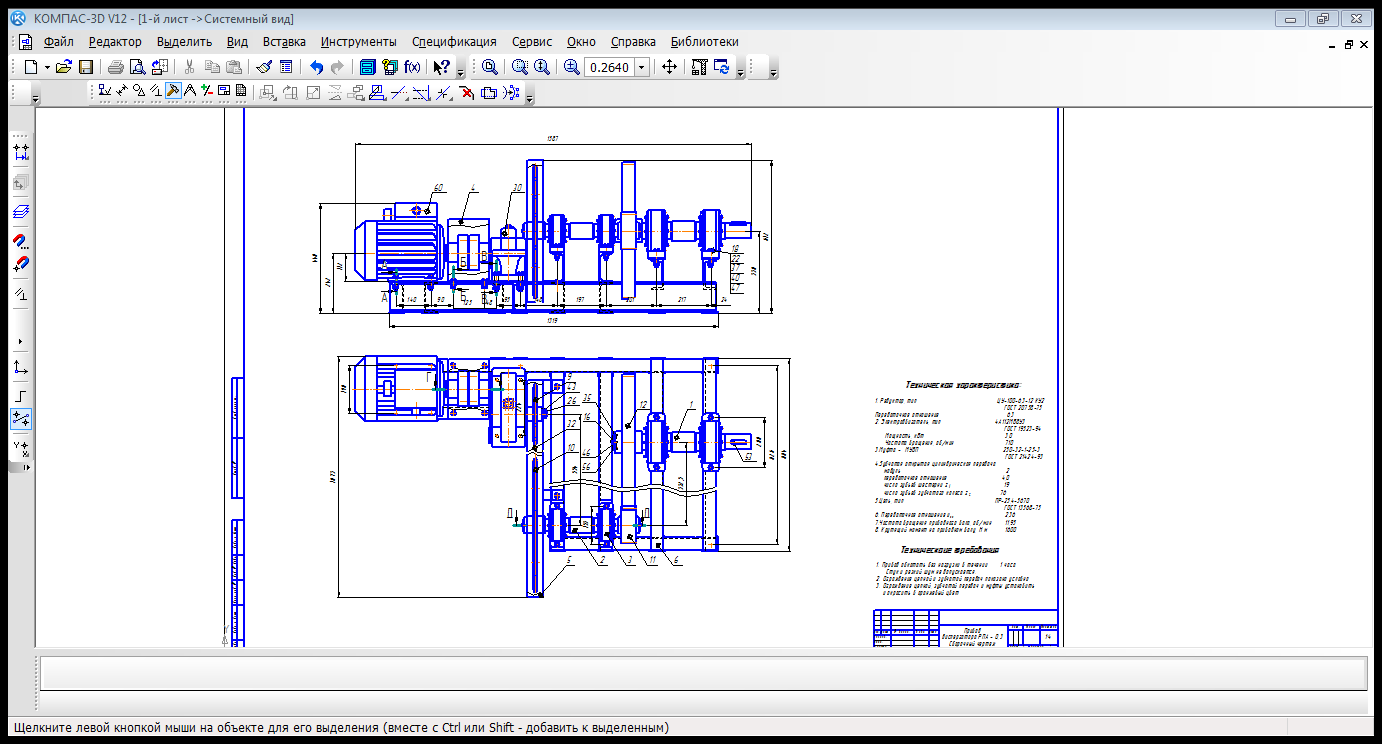Select the Measurement compass panel icon

189,91
